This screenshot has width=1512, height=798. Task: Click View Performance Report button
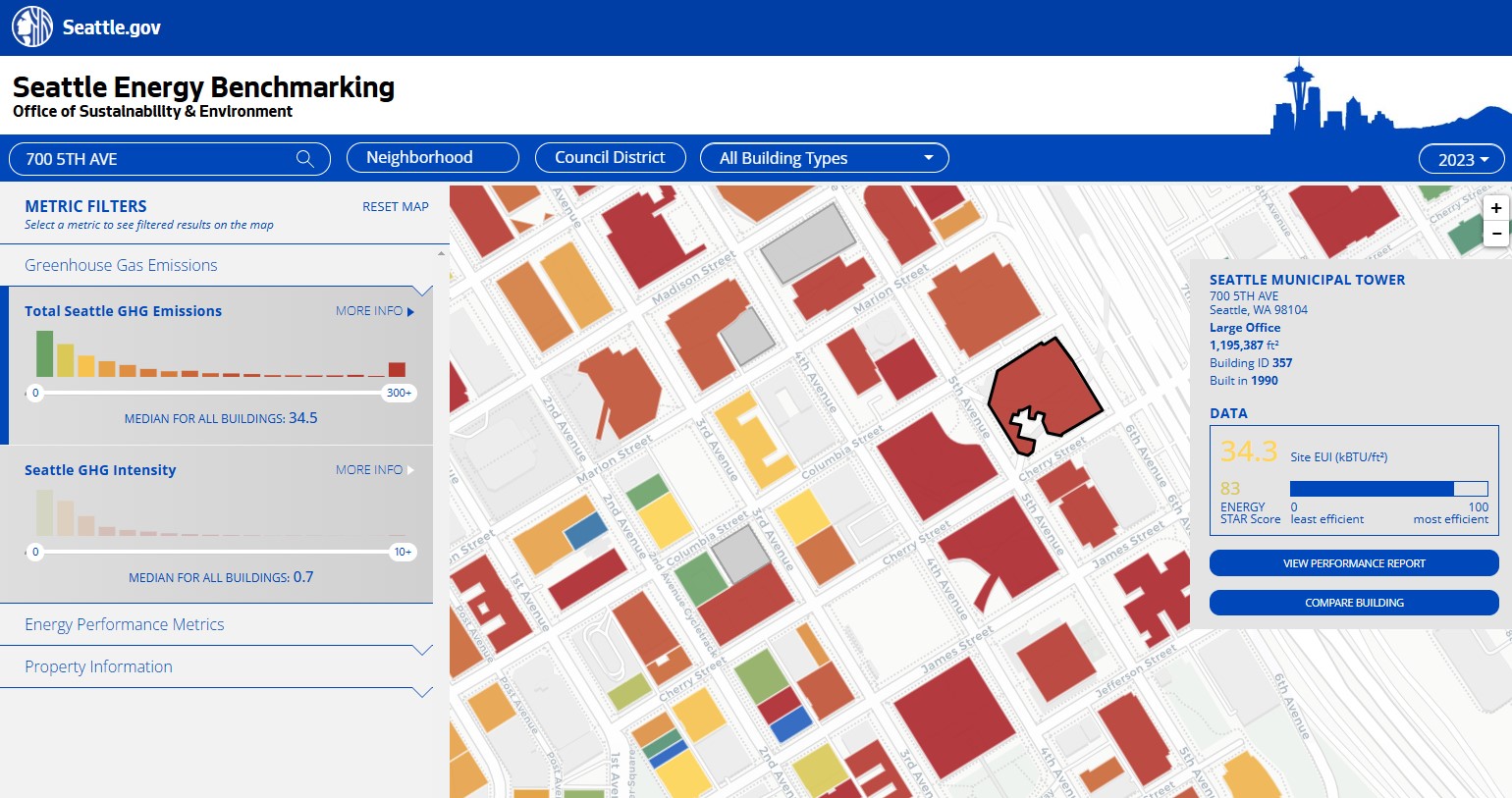point(1354,563)
